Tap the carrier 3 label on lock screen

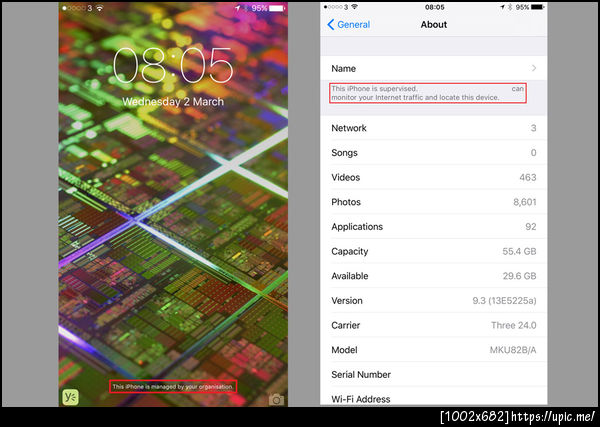tap(90, 8)
